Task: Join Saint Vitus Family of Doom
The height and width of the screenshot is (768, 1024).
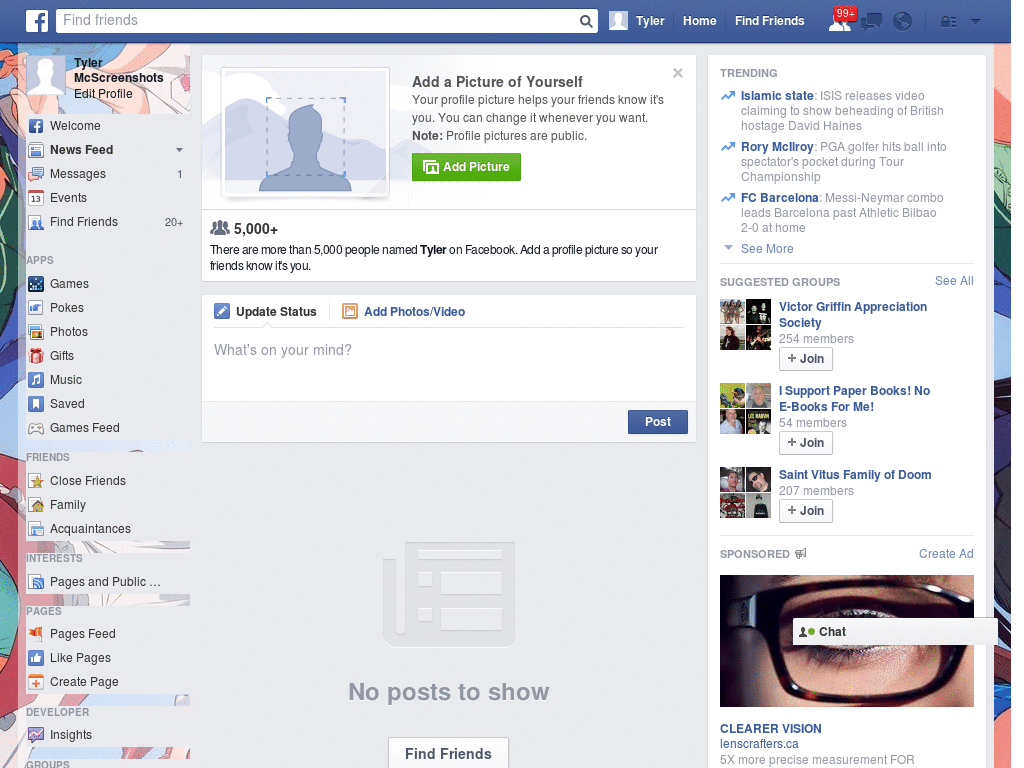Action: 806,511
